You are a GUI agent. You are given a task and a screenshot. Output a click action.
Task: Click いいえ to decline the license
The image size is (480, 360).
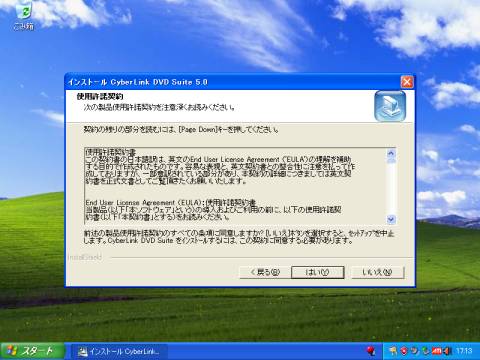(x=377, y=272)
